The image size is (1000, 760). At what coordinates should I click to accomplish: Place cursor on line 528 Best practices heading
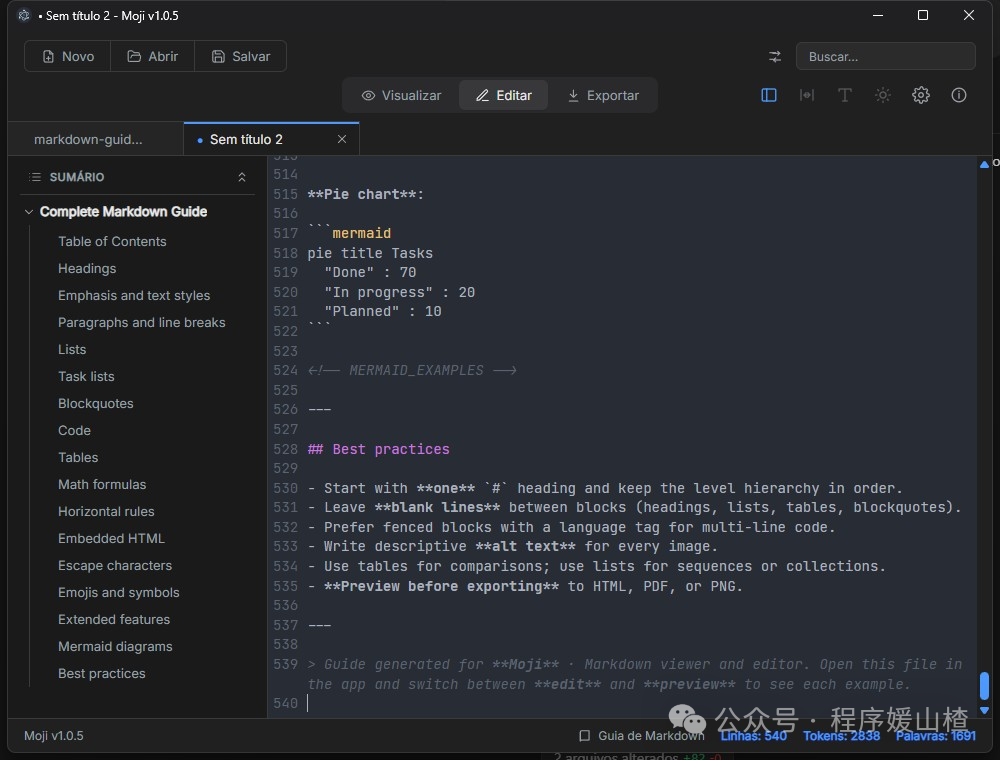point(378,449)
